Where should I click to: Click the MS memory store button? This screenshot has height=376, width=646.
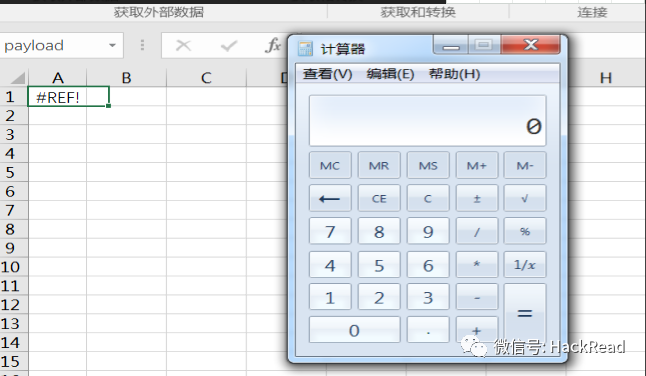pos(428,165)
